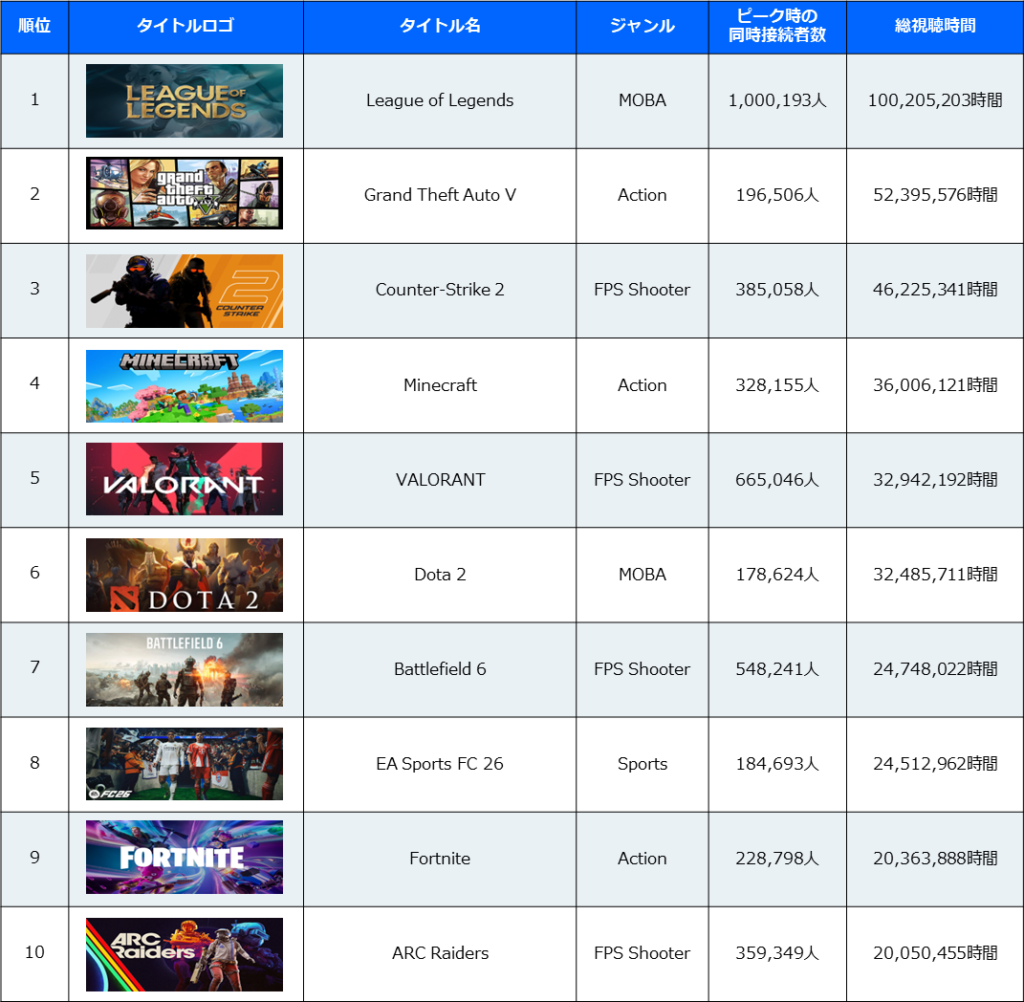Click the Sports genre cell
This screenshot has width=1024, height=1002.
(x=642, y=764)
